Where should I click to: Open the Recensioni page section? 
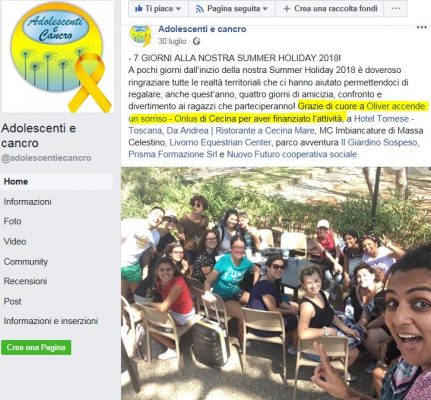(x=25, y=281)
